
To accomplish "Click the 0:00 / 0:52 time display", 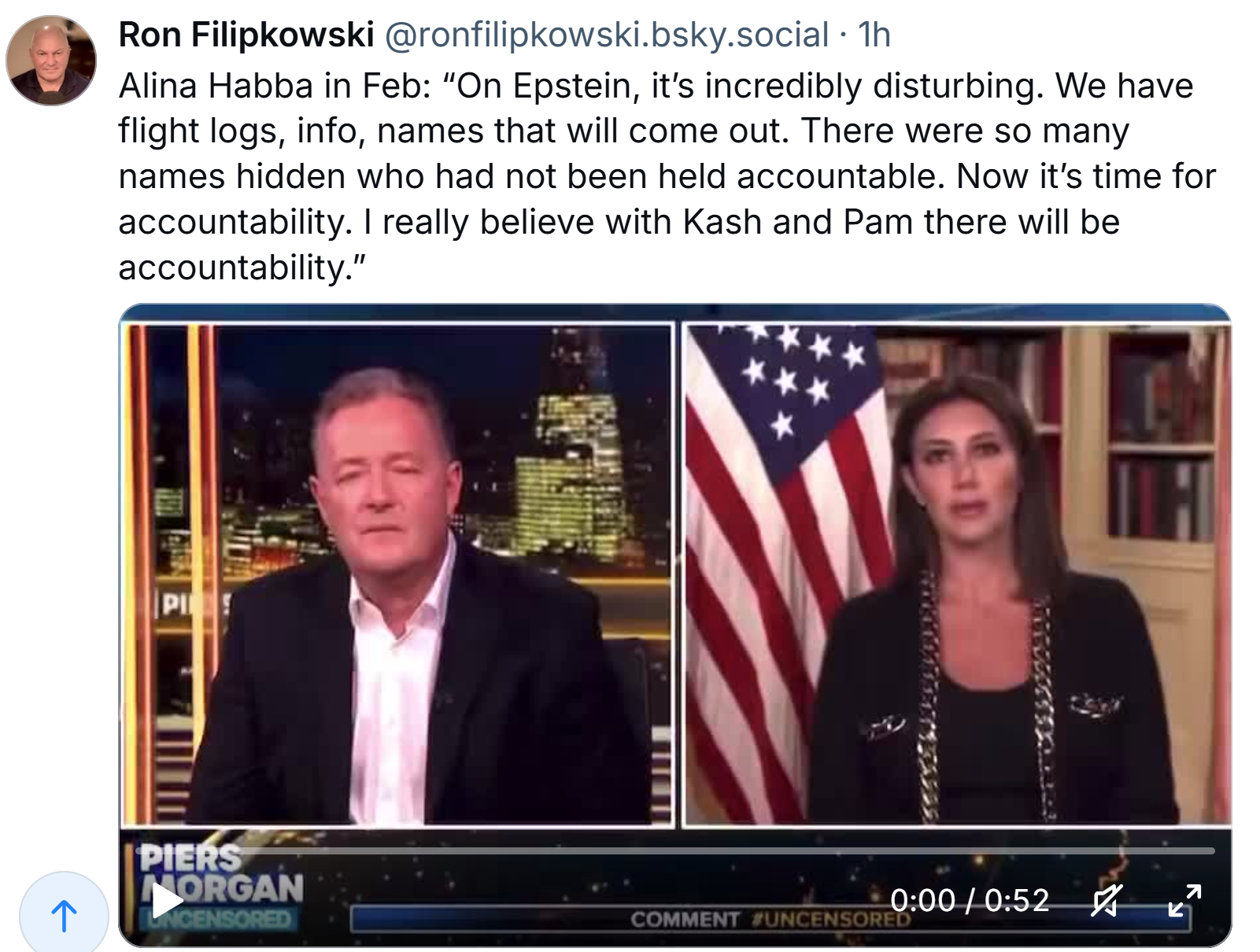I will coord(970,901).
